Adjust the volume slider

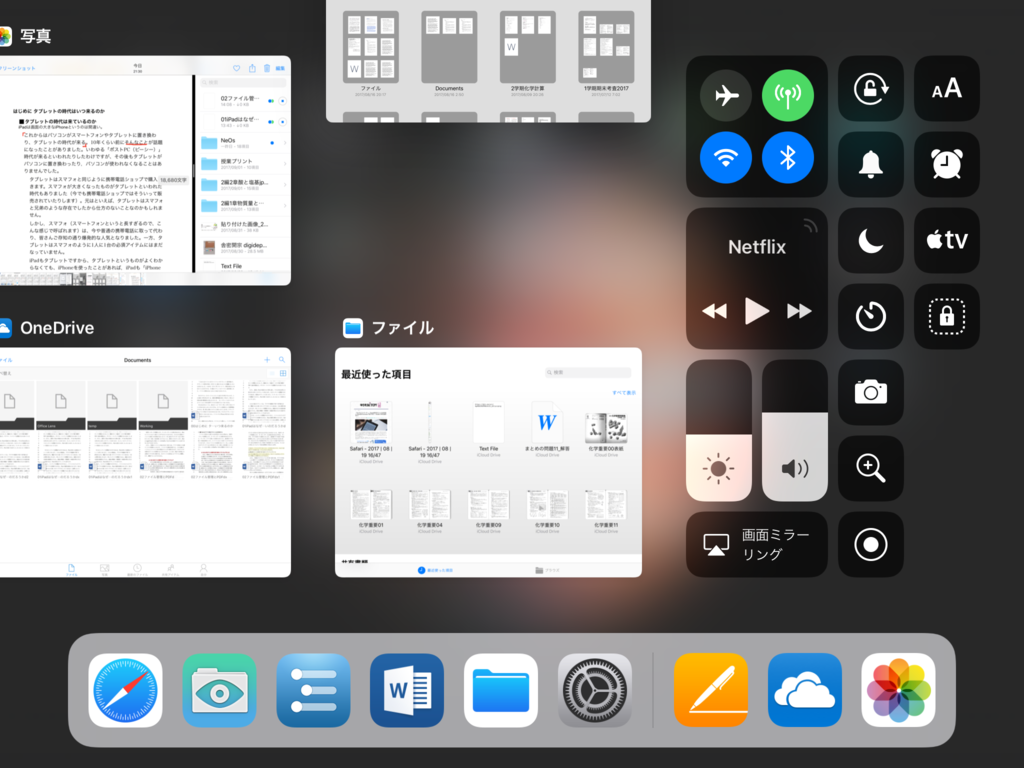point(795,430)
